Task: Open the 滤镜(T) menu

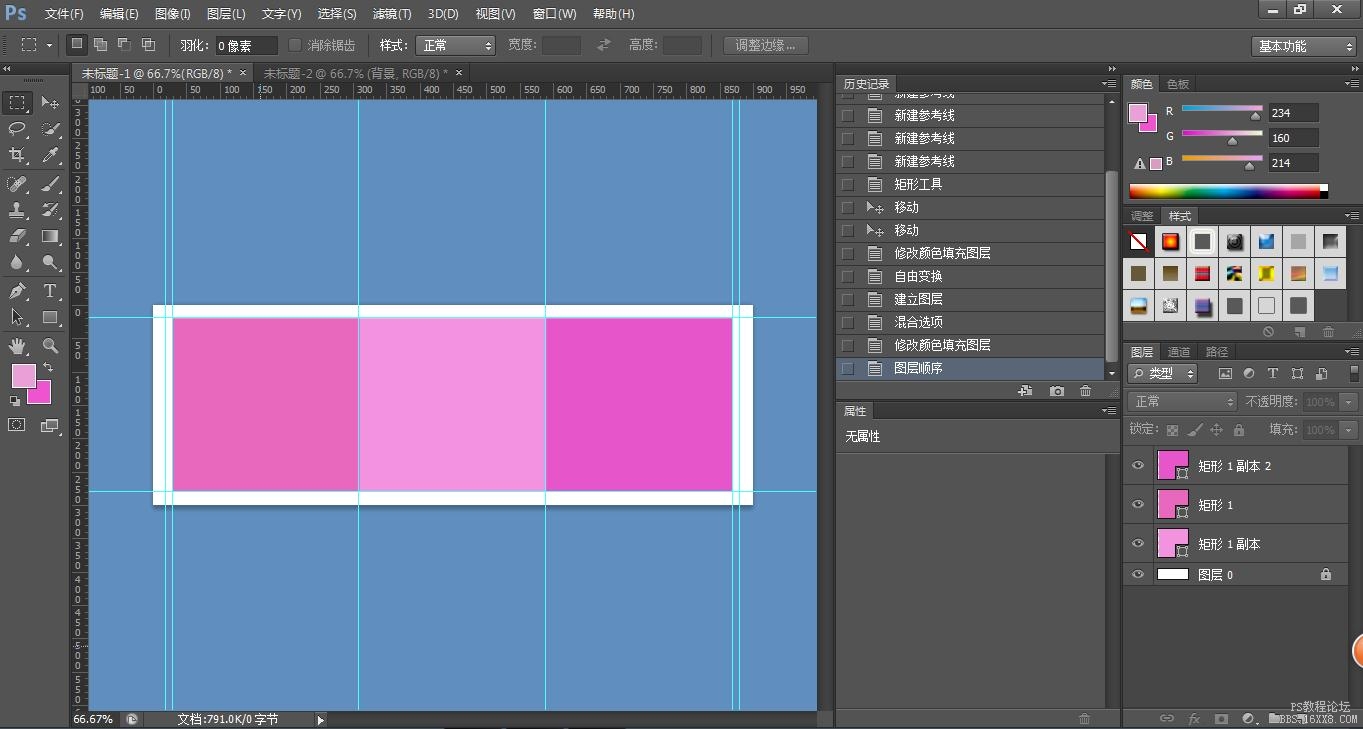Action: [392, 14]
